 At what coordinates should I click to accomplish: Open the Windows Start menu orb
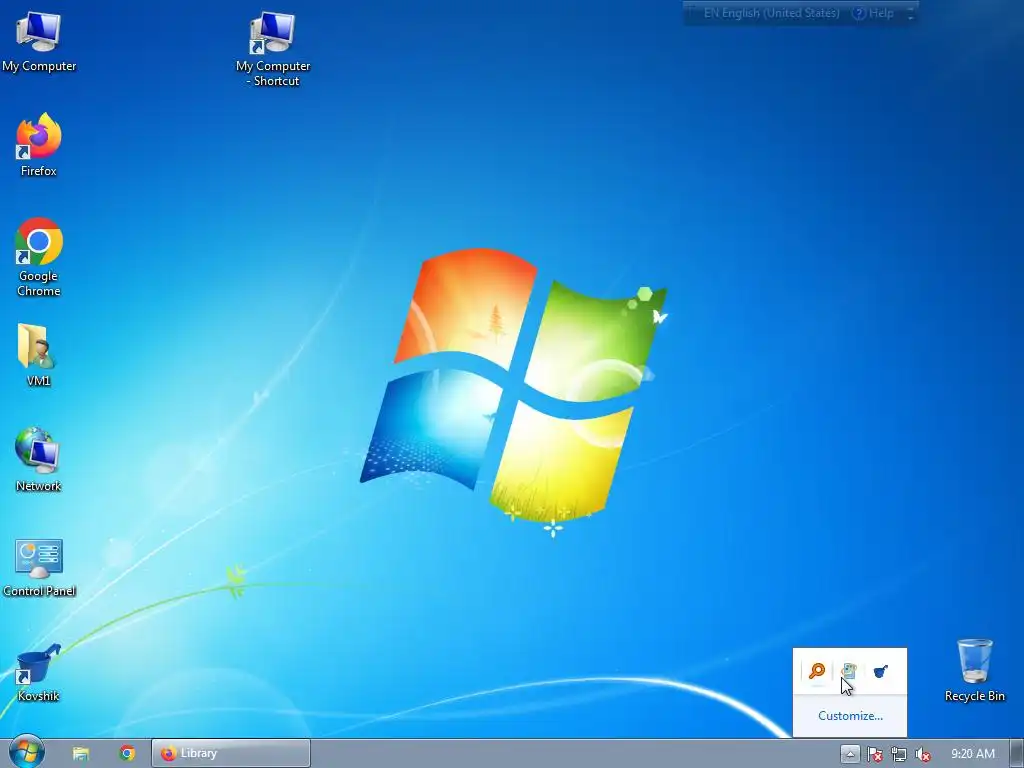click(x=27, y=752)
